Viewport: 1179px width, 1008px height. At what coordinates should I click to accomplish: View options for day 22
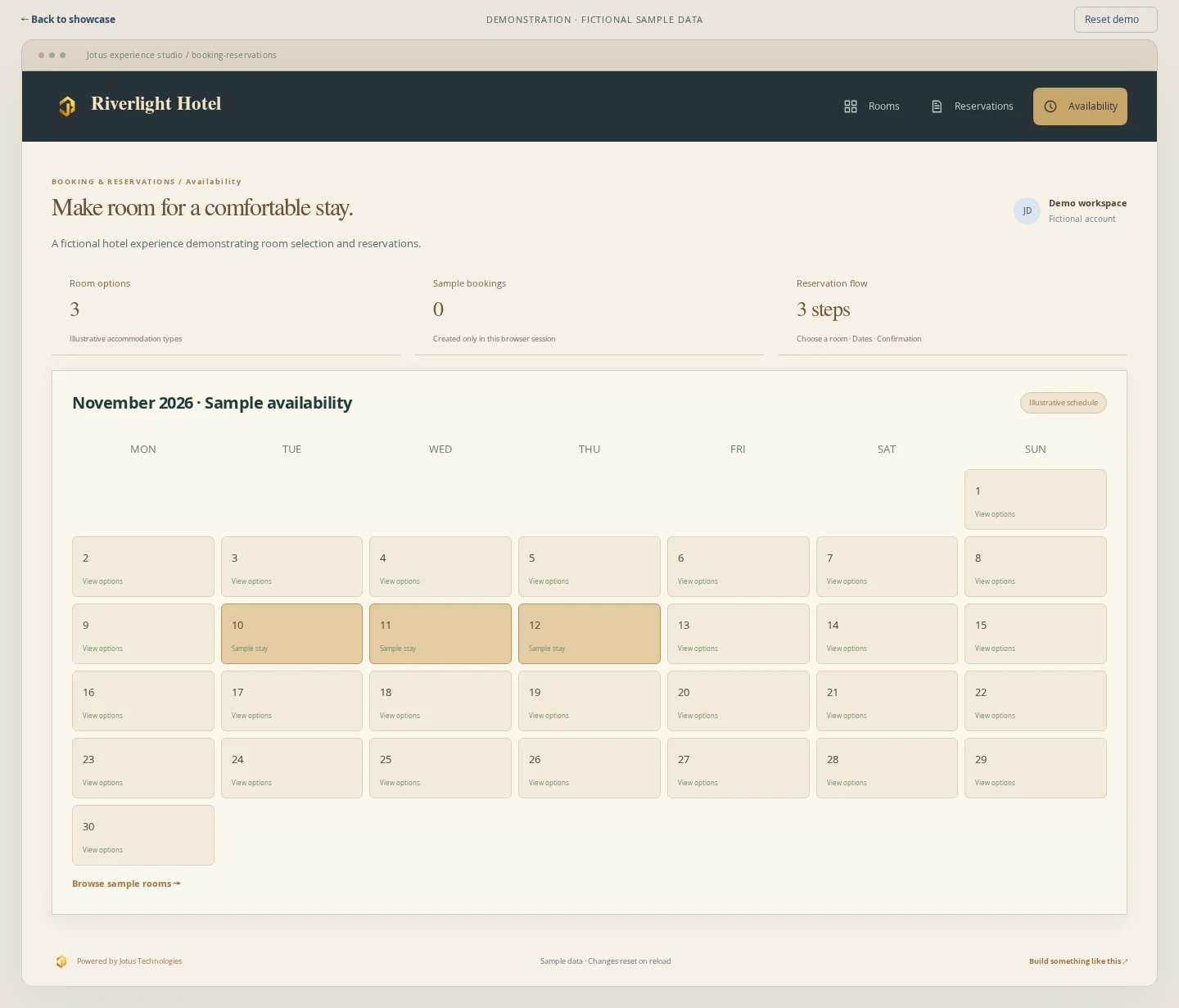click(x=1035, y=701)
